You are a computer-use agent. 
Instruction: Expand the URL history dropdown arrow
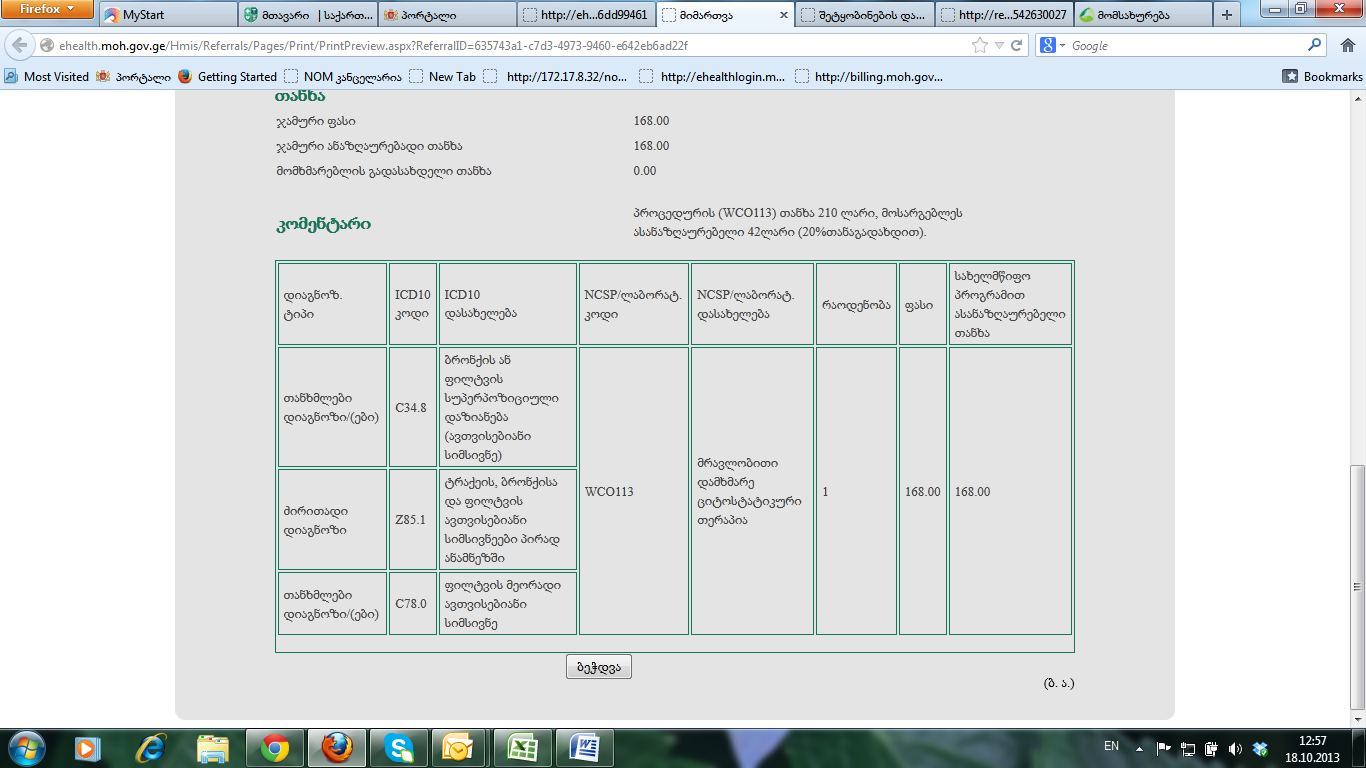999,46
